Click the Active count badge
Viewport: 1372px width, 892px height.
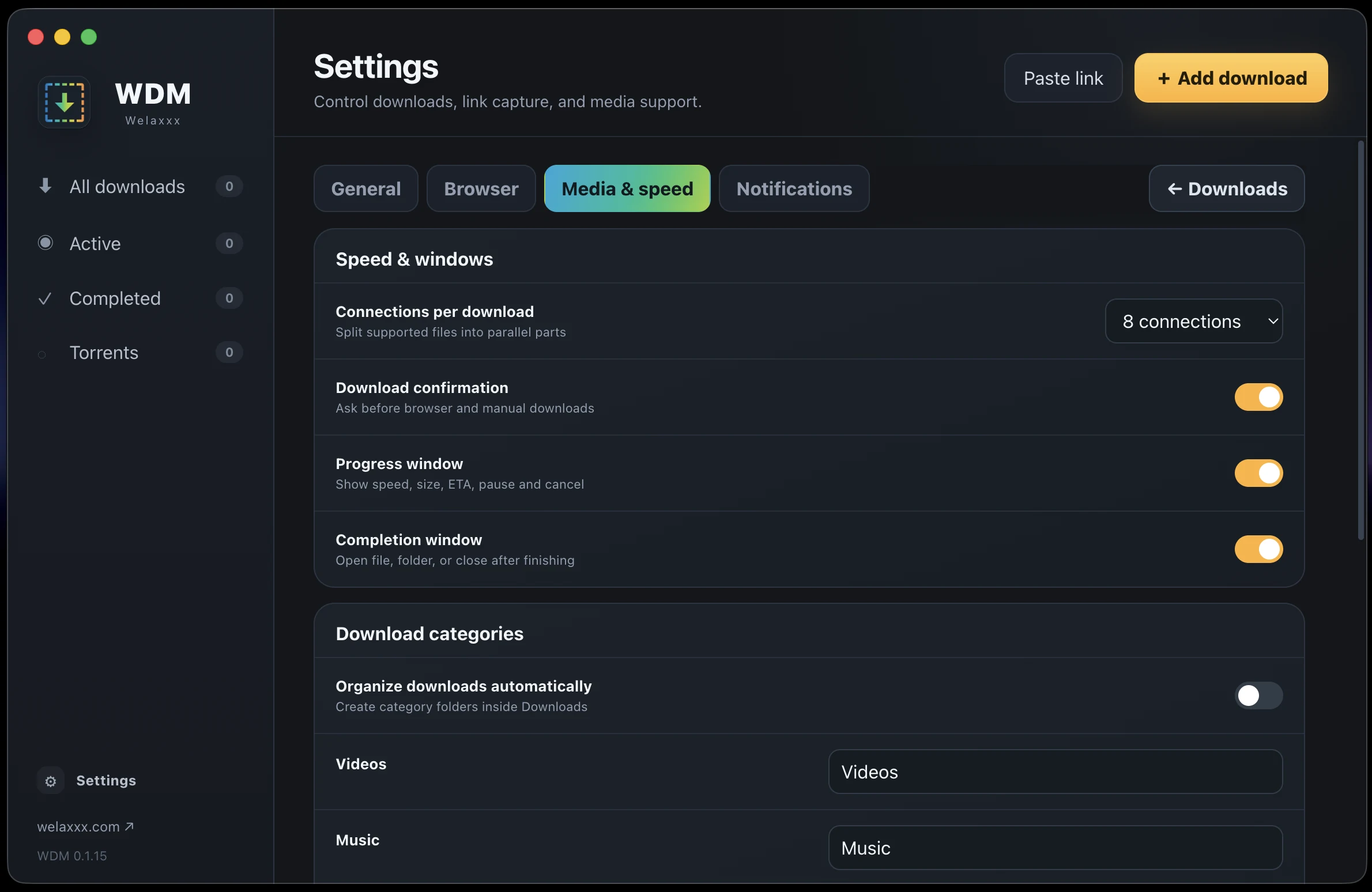229,243
